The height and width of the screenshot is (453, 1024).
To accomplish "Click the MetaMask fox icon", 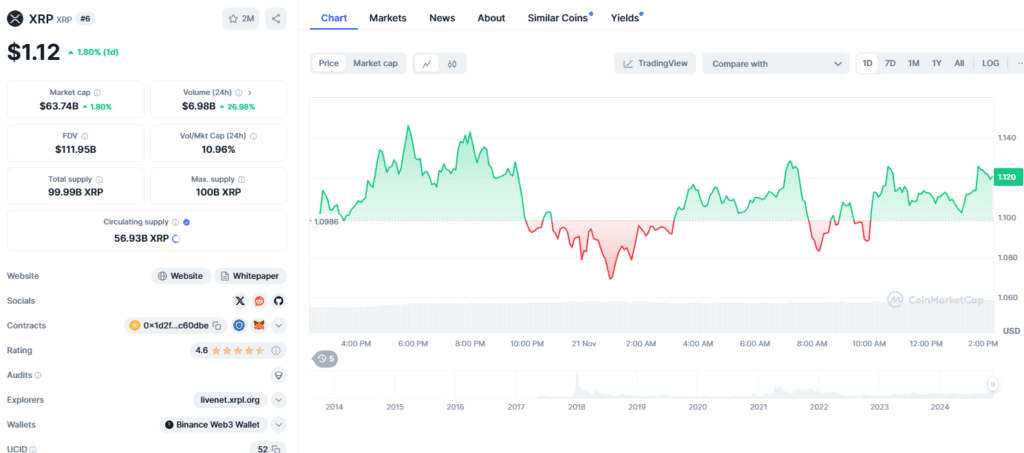I will point(259,325).
